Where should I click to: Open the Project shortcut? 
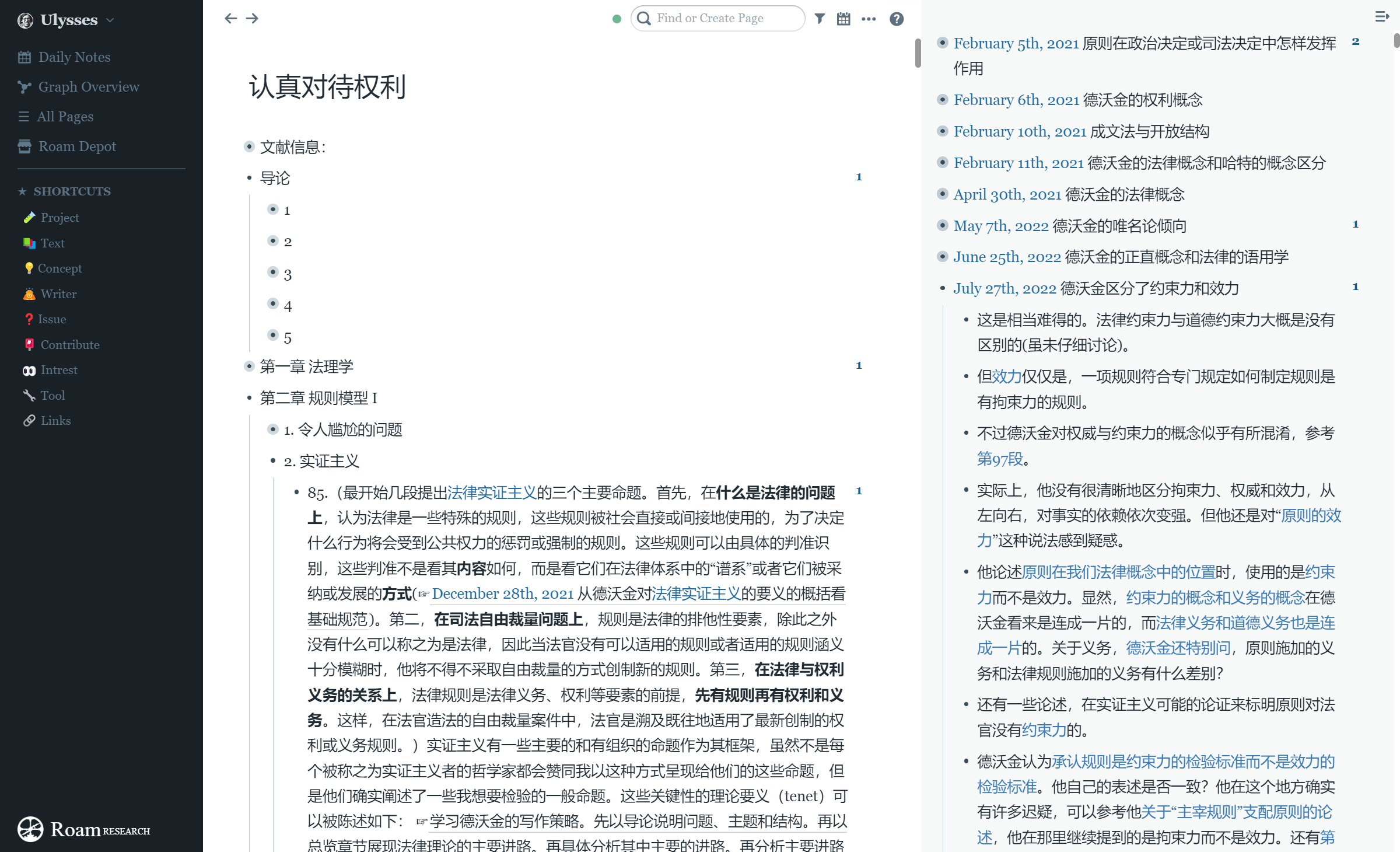60,218
